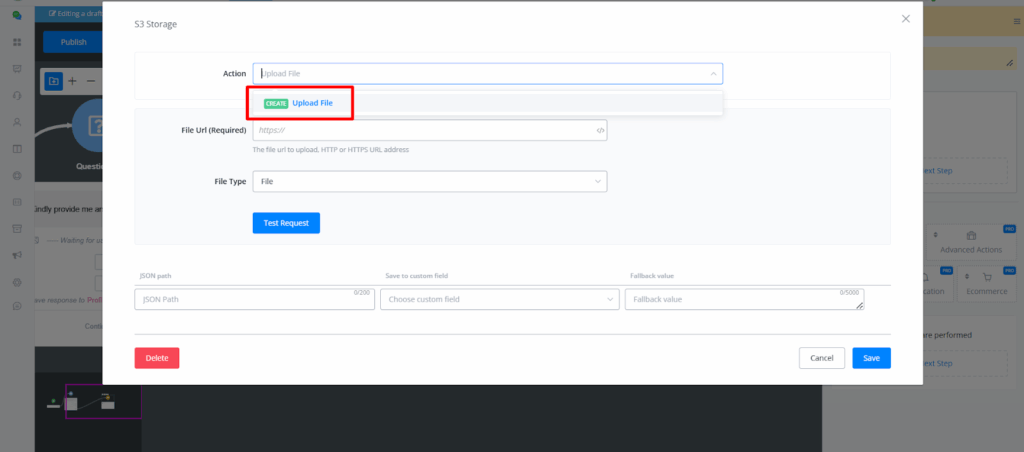Click into the File Url input field

(x=420, y=130)
